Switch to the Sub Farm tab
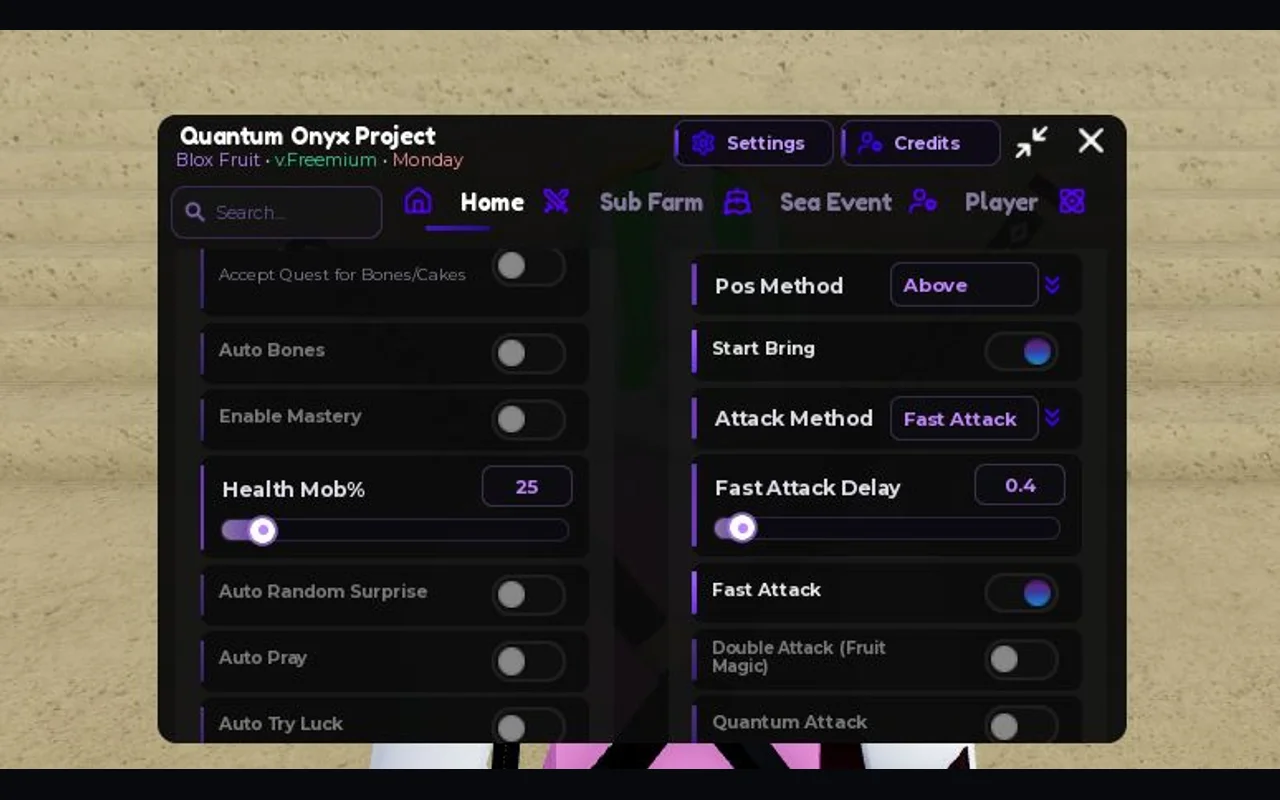The image size is (1280, 800). (x=651, y=202)
